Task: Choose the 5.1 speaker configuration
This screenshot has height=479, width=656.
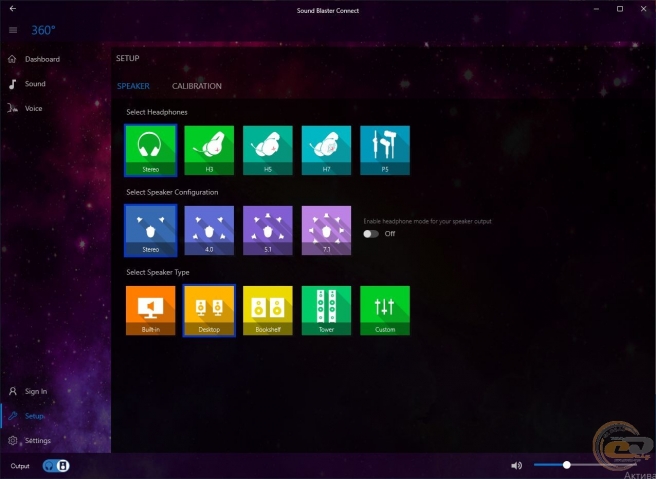Action: [x=268, y=230]
